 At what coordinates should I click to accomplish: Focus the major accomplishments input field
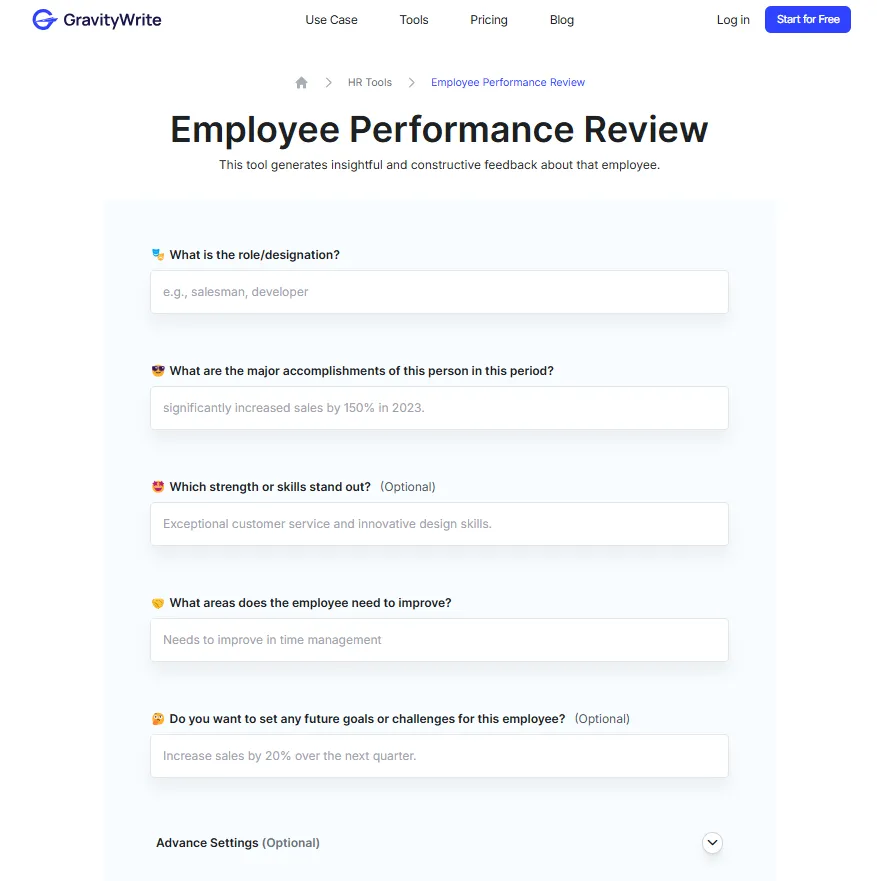tap(439, 408)
